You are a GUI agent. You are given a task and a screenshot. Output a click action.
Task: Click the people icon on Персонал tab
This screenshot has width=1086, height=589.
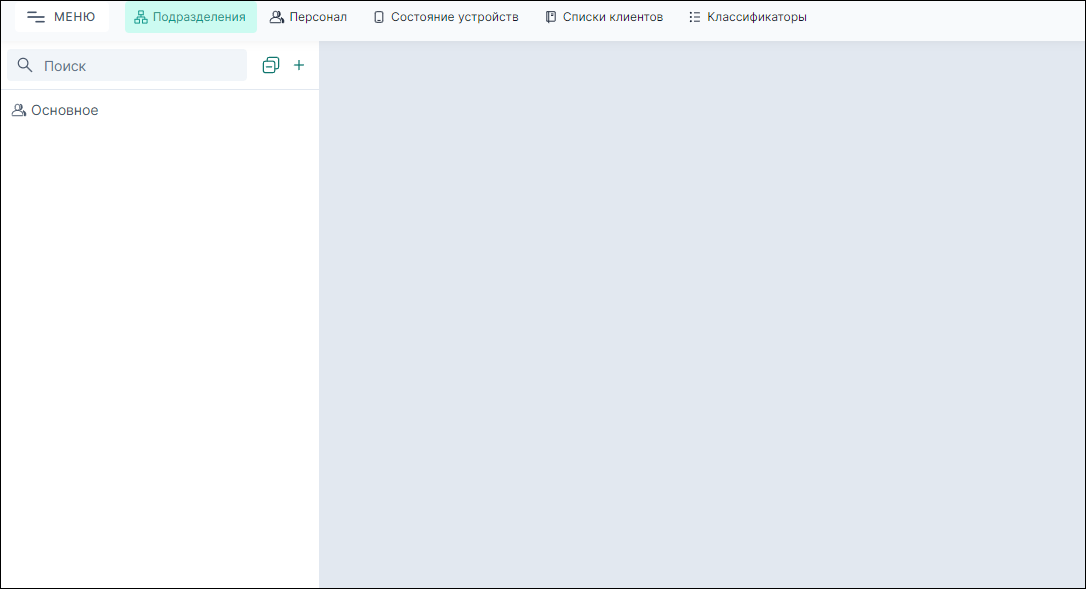click(276, 17)
